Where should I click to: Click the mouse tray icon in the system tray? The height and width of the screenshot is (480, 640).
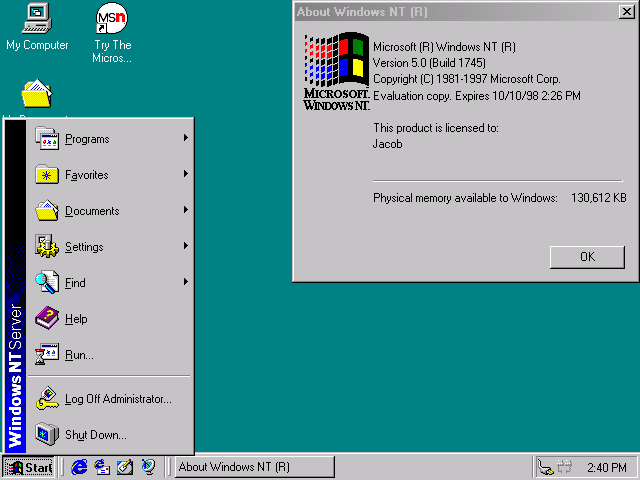(545, 467)
